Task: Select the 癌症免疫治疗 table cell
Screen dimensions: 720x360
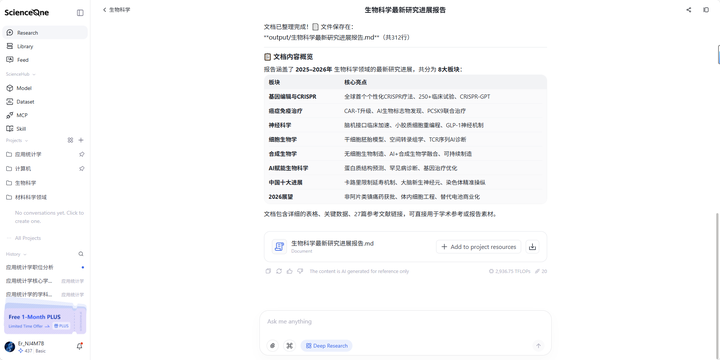Action: click(x=286, y=111)
